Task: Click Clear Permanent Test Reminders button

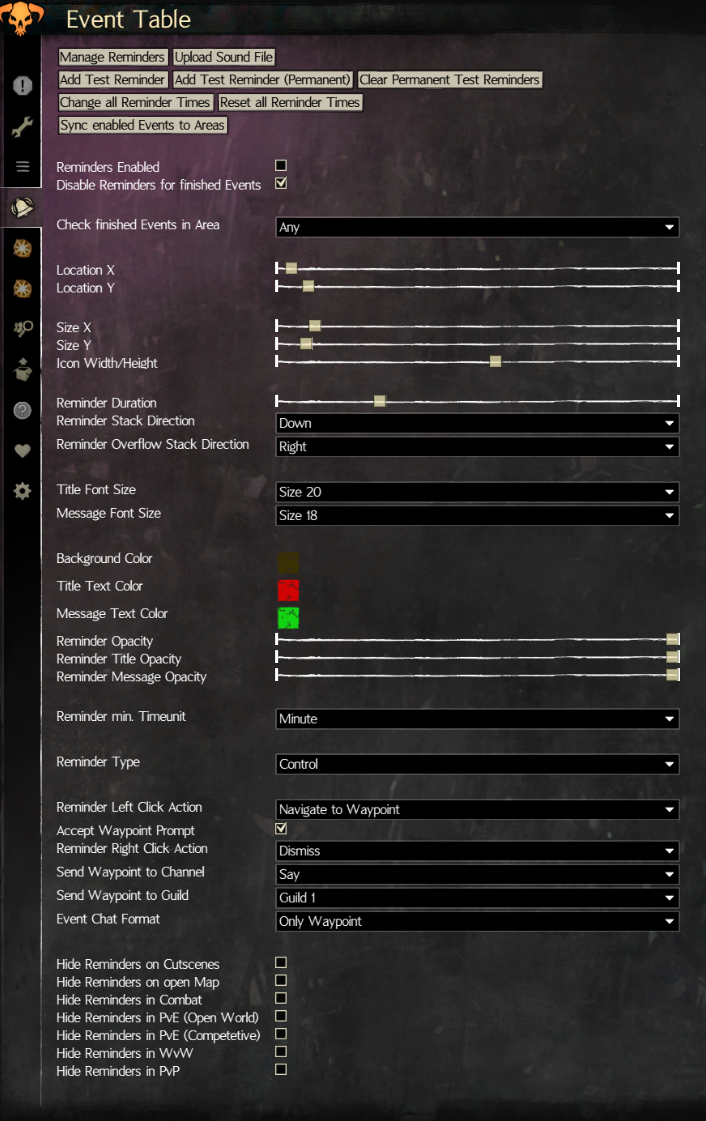Action: point(449,79)
